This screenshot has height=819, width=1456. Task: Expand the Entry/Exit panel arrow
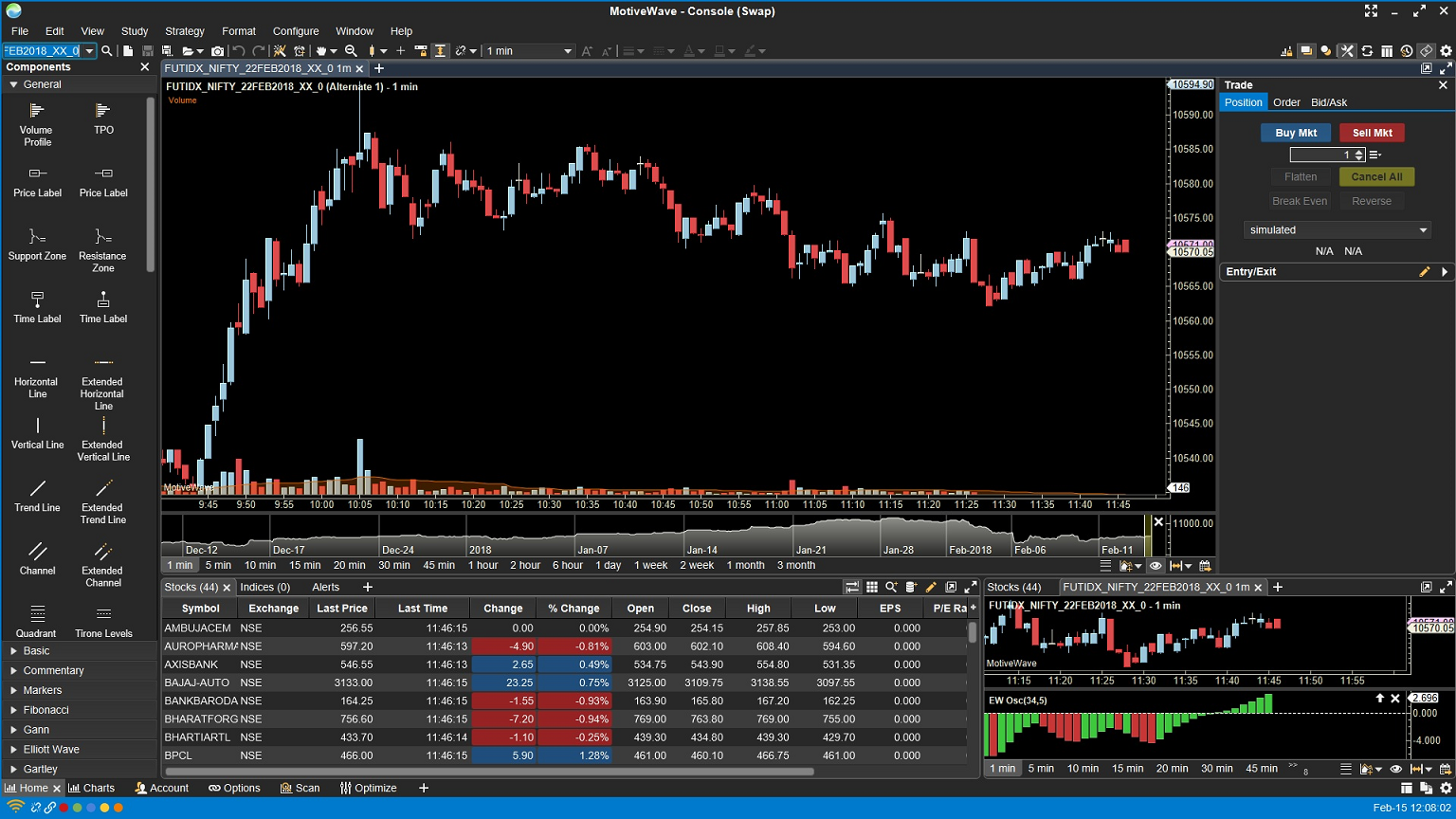pyautogui.click(x=1445, y=272)
